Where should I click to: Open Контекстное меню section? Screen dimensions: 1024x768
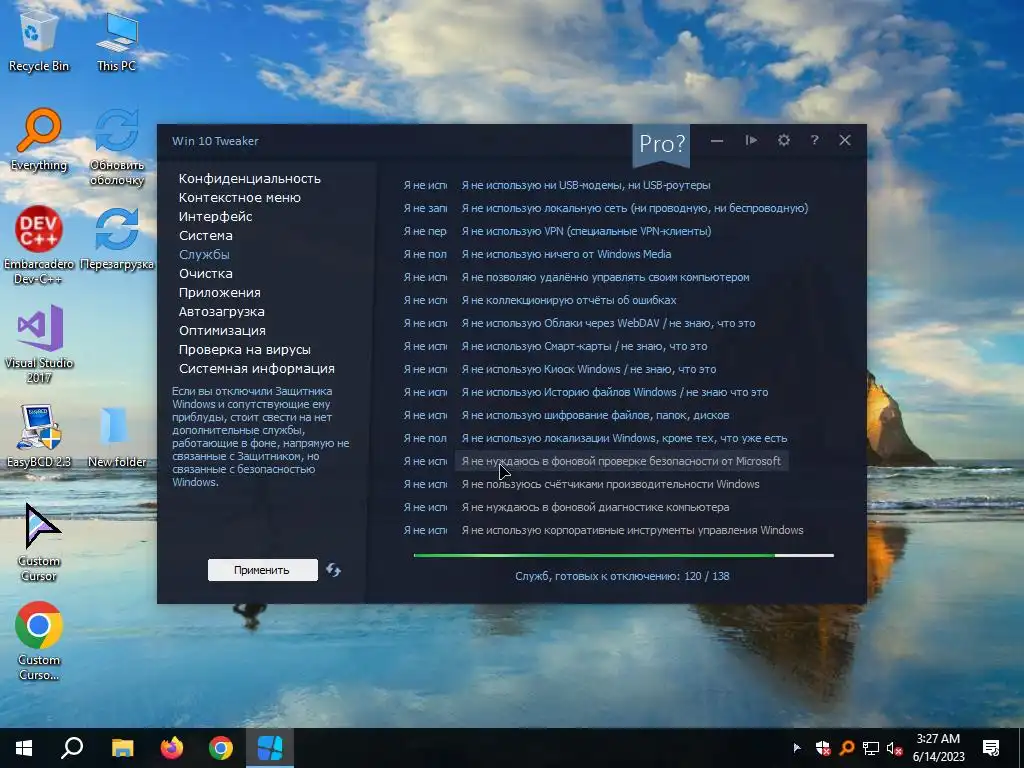pos(240,197)
